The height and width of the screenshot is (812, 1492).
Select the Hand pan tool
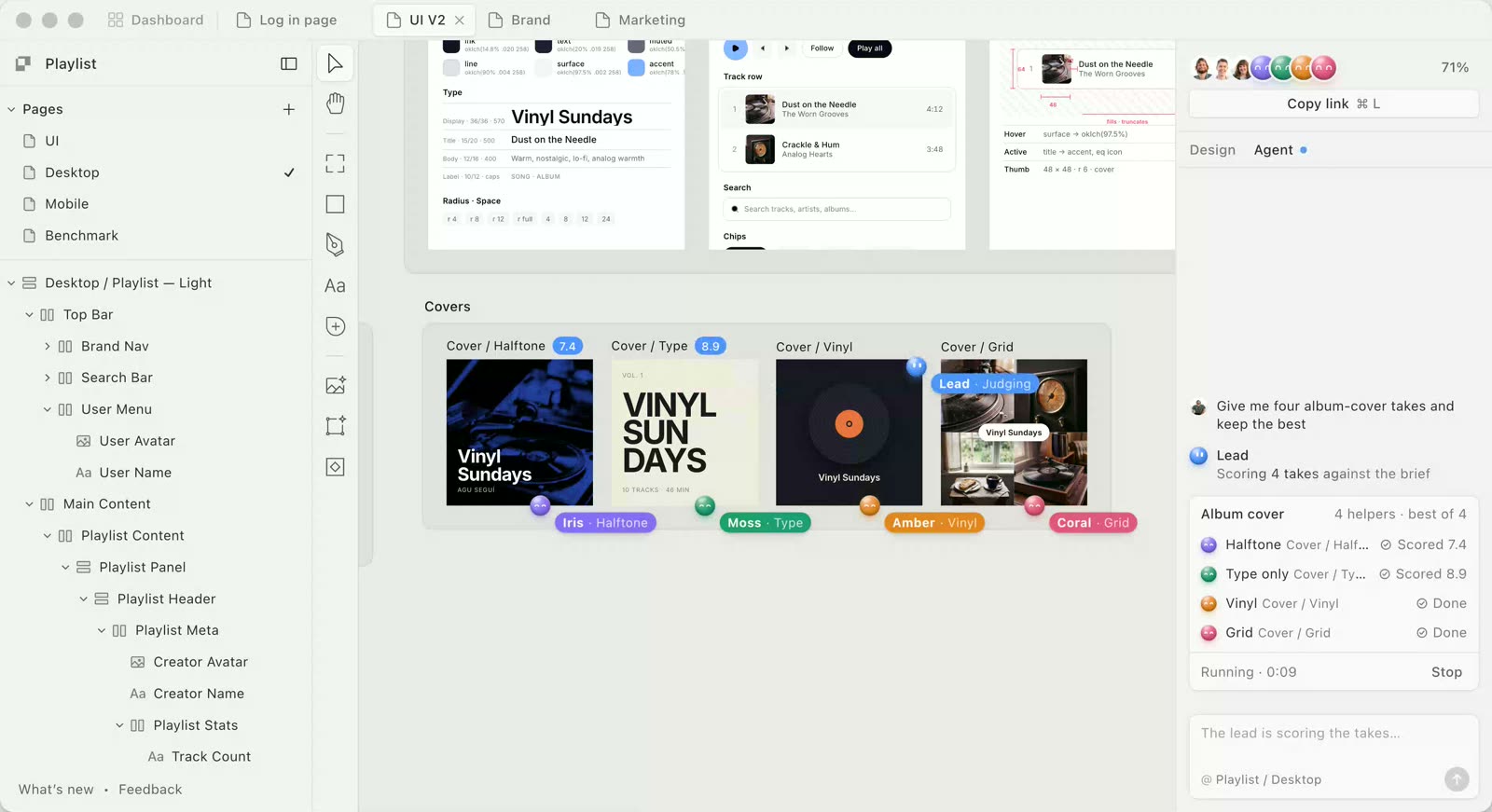335,103
